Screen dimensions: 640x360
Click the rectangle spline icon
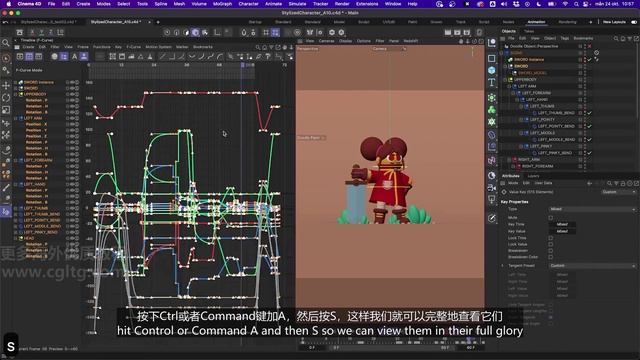point(492,58)
